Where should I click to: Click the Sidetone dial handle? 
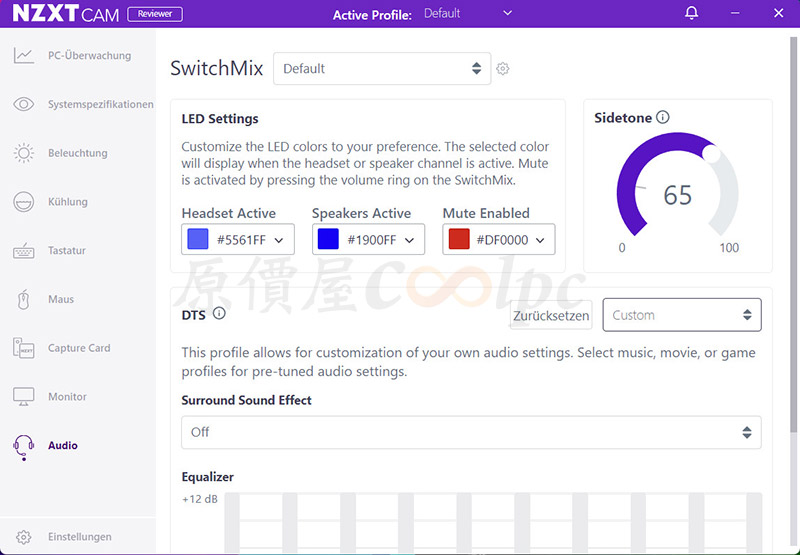(711, 154)
